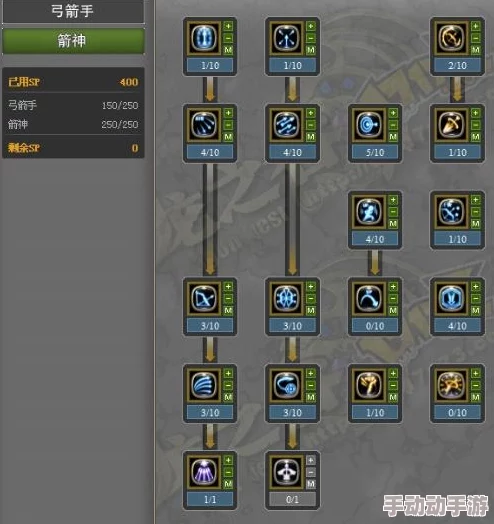Screen dimensions: 494x524
Task: Max out the running figure skill with M
Action: point(393,224)
